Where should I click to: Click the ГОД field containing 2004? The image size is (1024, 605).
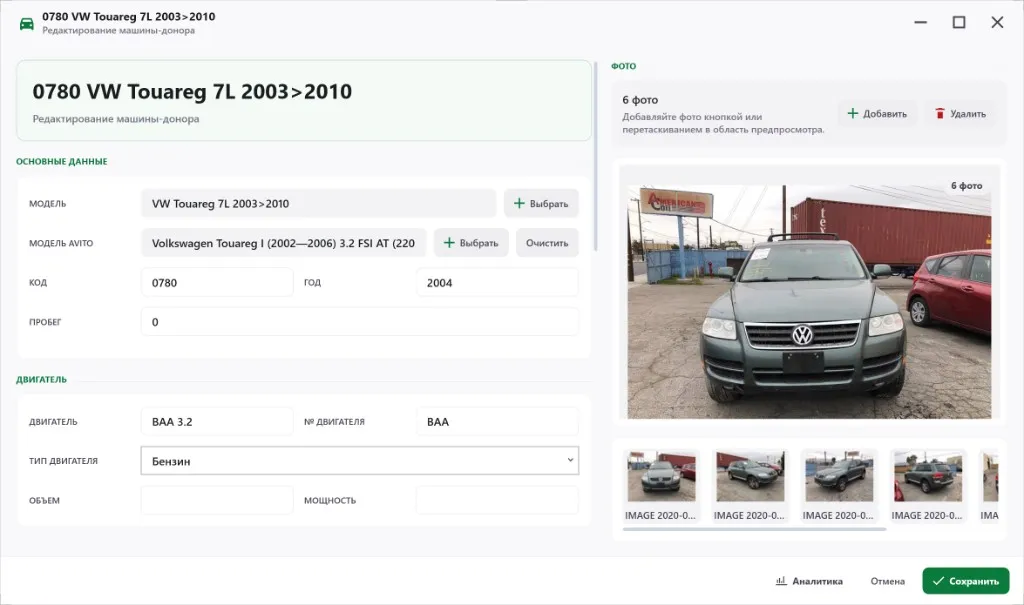pos(497,282)
